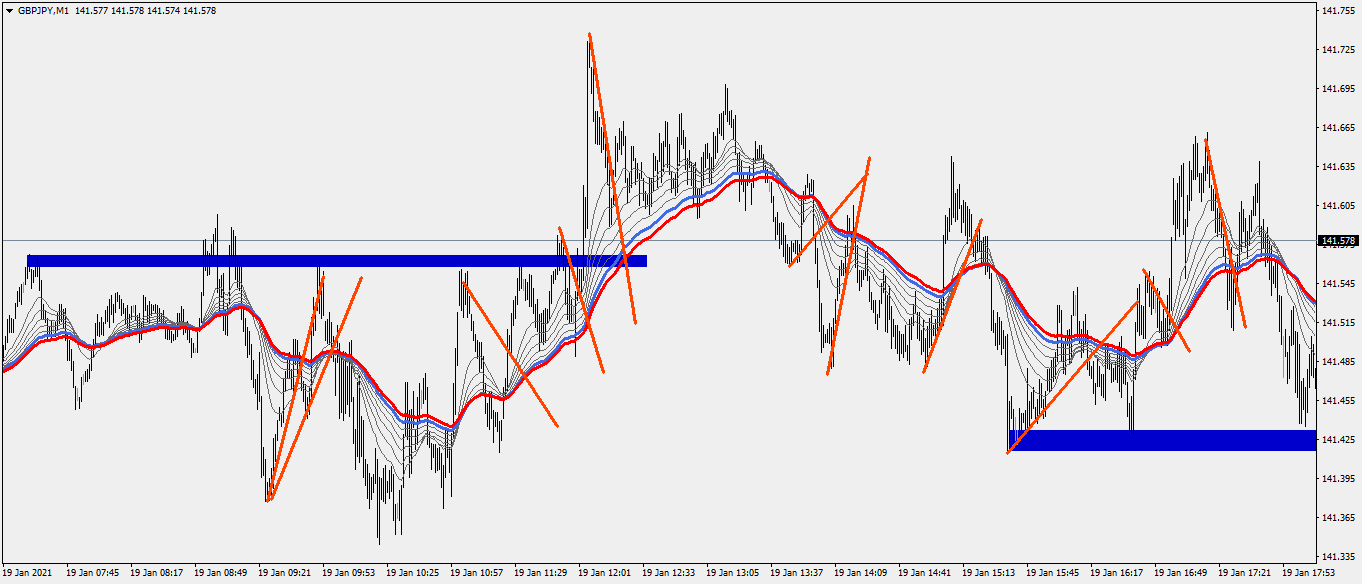Click time axis label 19 Jan 16:49
The height and width of the screenshot is (584, 1362).
point(1181,573)
